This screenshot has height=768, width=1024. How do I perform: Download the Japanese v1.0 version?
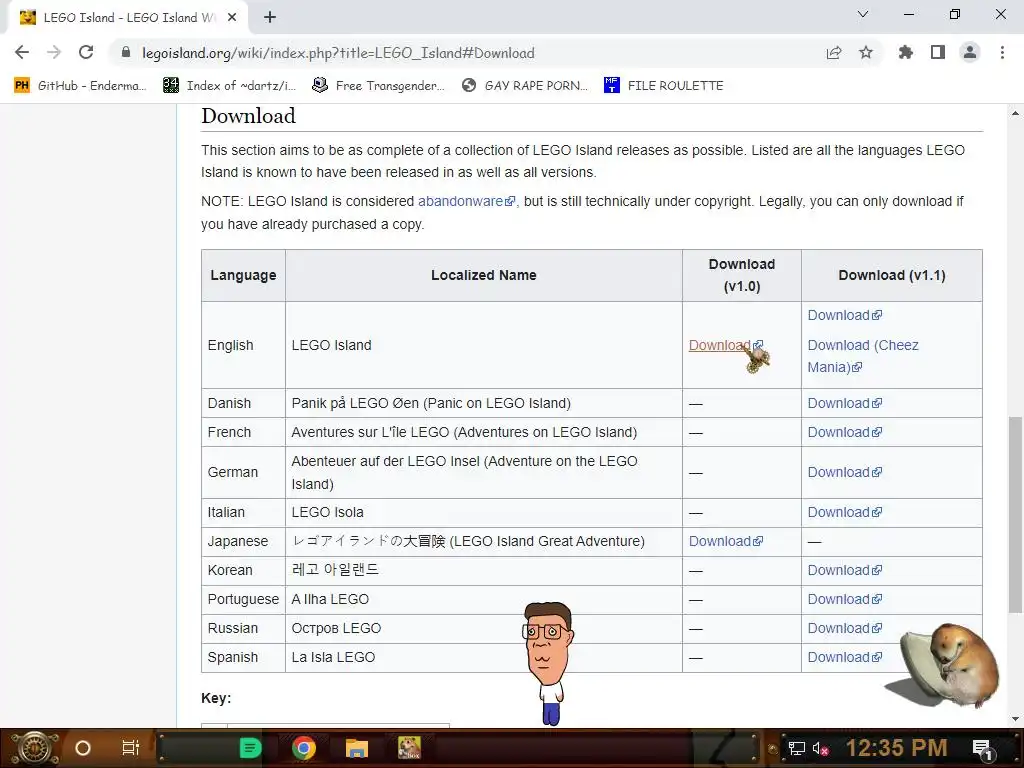(x=726, y=541)
